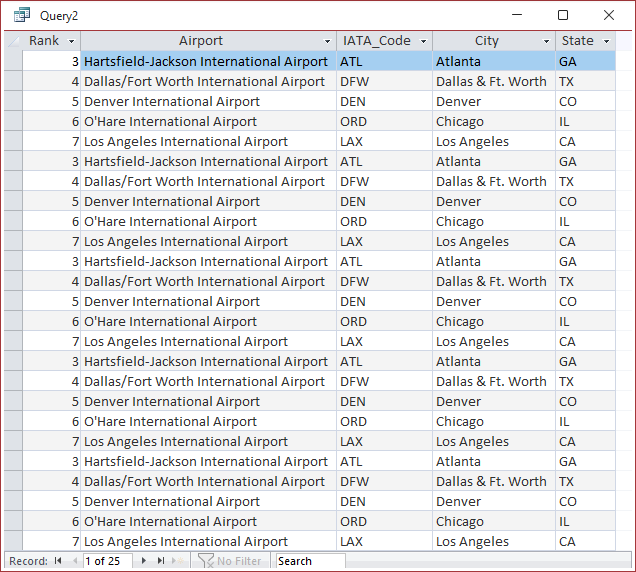Maximize the Query2 window
Viewport: 636px width, 572px height.
coord(563,15)
